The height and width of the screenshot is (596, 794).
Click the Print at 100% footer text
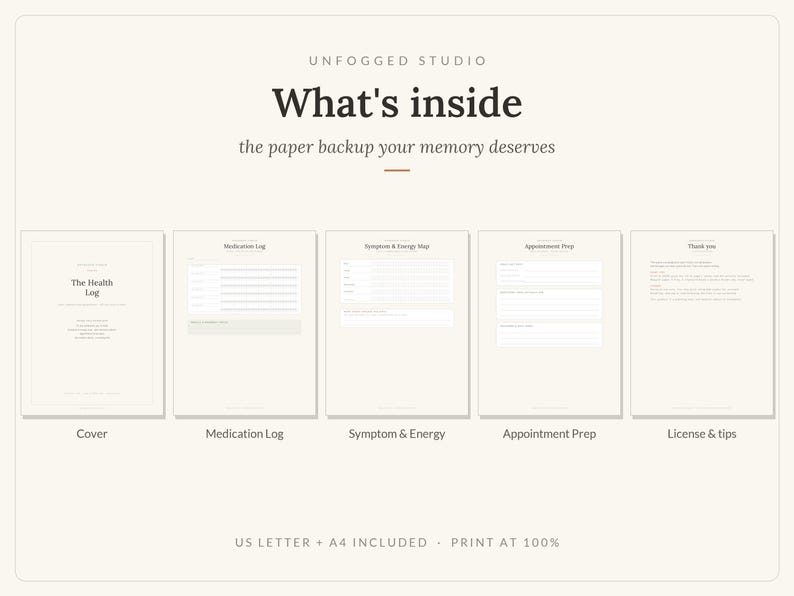505,542
